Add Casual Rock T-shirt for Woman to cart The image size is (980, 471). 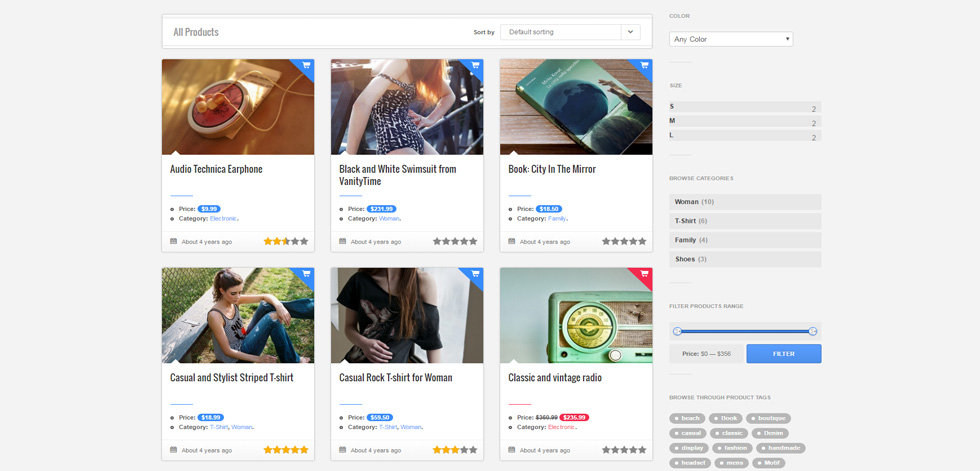475,274
